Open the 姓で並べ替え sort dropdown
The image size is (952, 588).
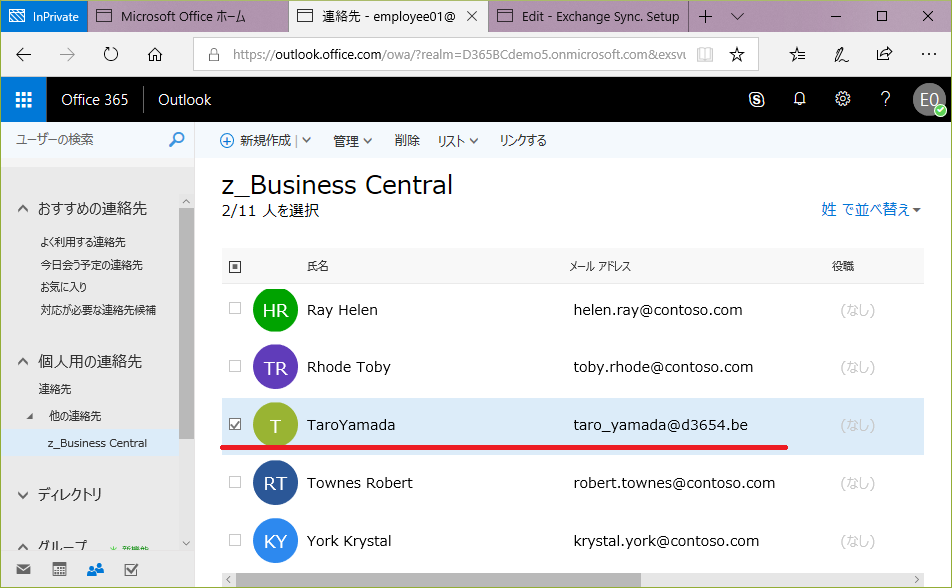pyautogui.click(x=871, y=210)
